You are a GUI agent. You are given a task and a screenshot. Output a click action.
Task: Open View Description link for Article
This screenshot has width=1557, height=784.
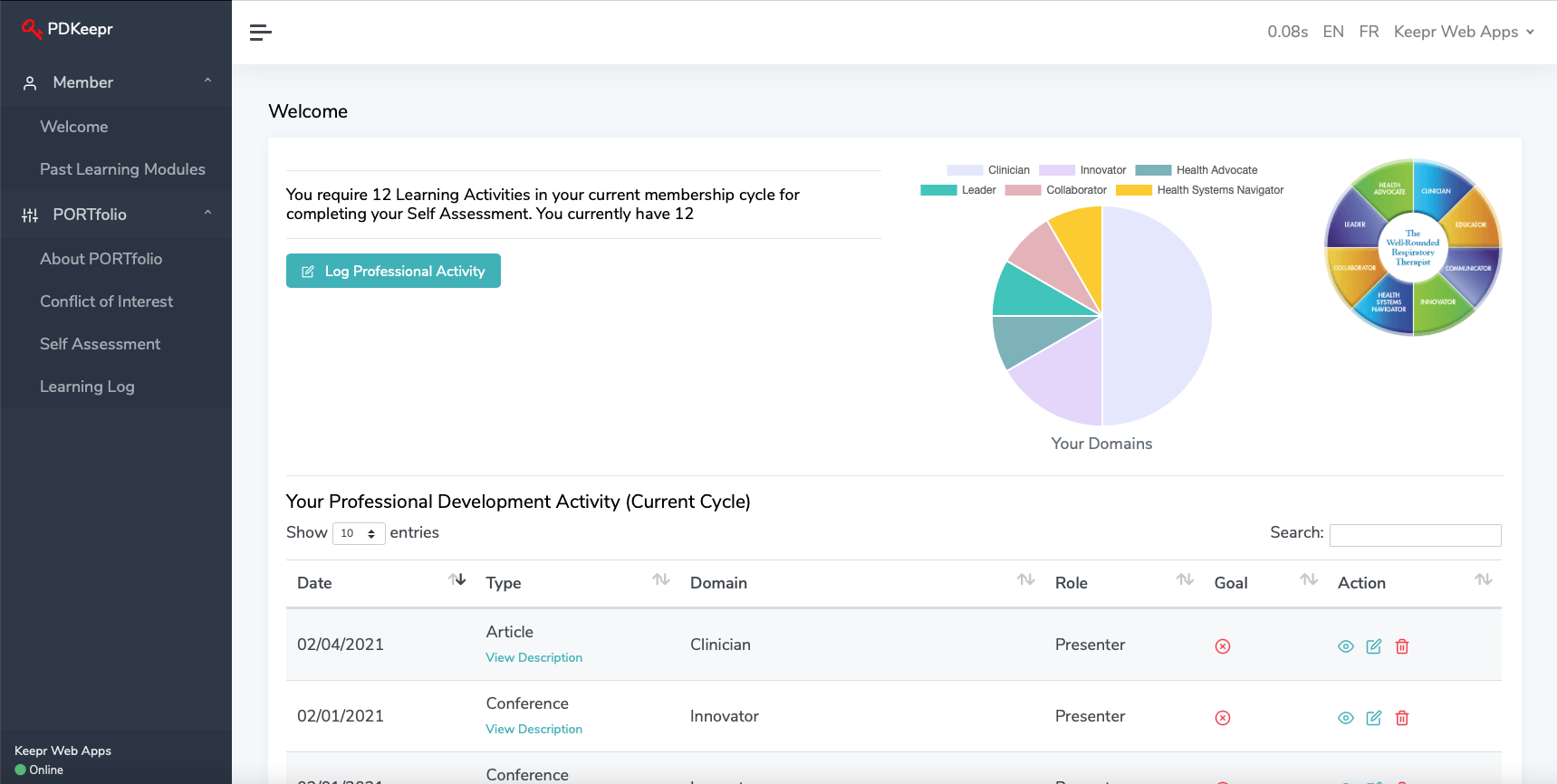click(533, 658)
